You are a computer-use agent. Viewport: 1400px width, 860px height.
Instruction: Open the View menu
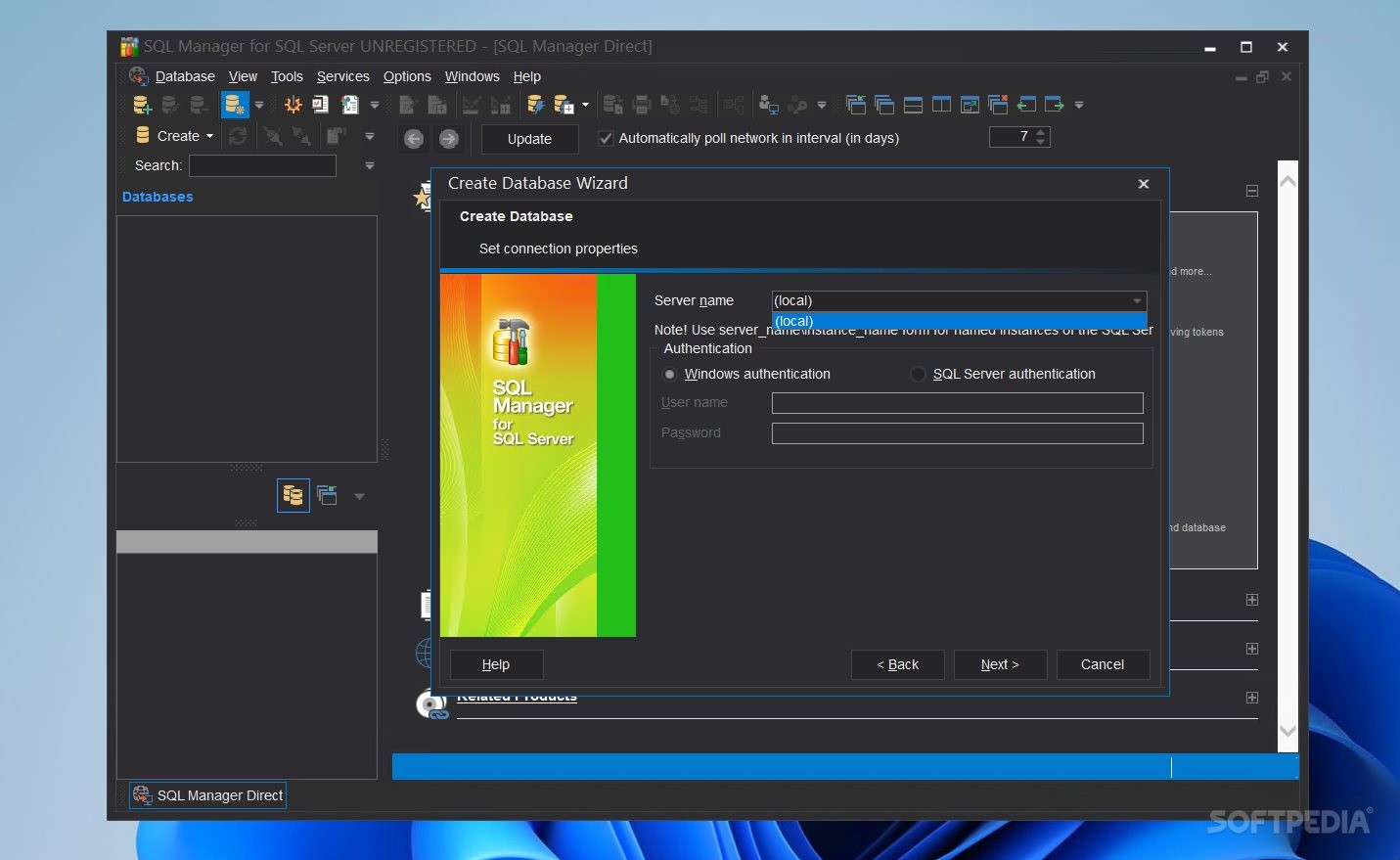point(243,76)
